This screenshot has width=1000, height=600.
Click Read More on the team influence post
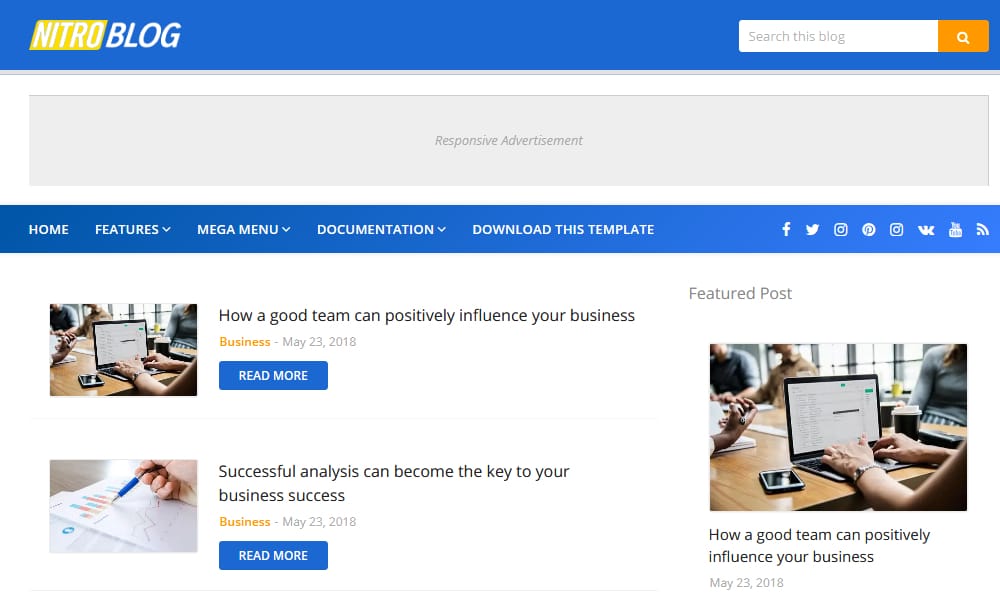pyautogui.click(x=273, y=375)
